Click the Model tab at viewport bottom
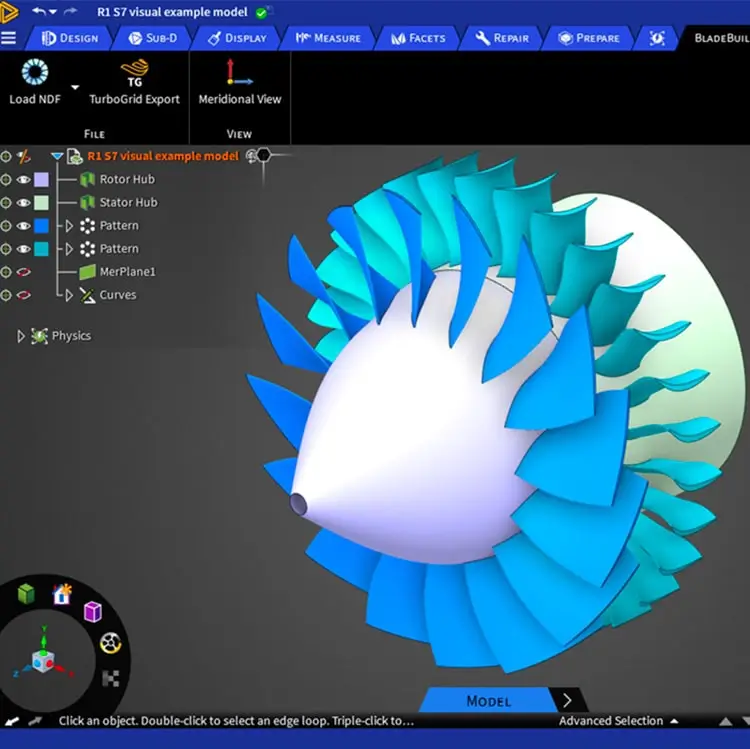Viewport: 750px width, 749px height. pos(488,701)
